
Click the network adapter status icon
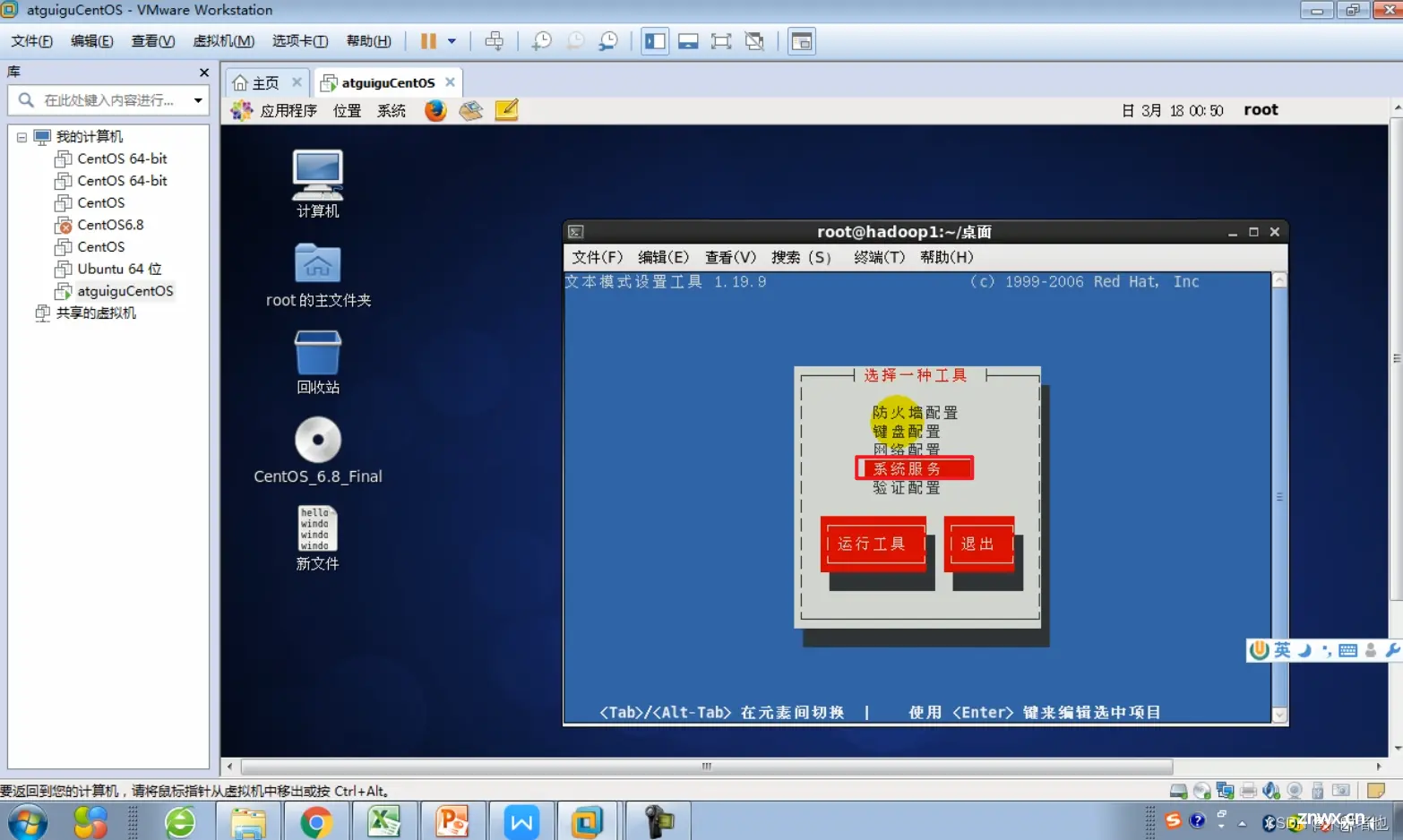coord(1225,791)
